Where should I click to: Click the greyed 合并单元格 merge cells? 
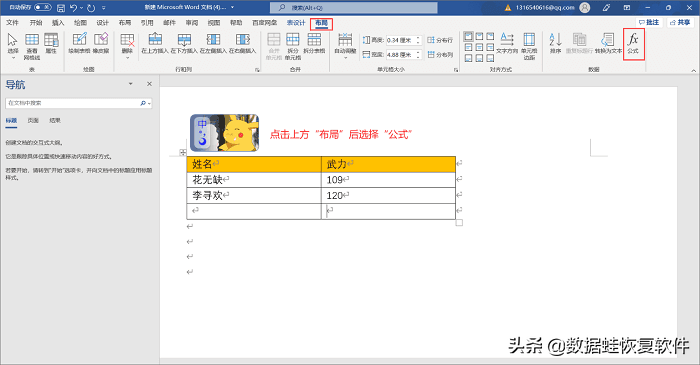tap(274, 46)
